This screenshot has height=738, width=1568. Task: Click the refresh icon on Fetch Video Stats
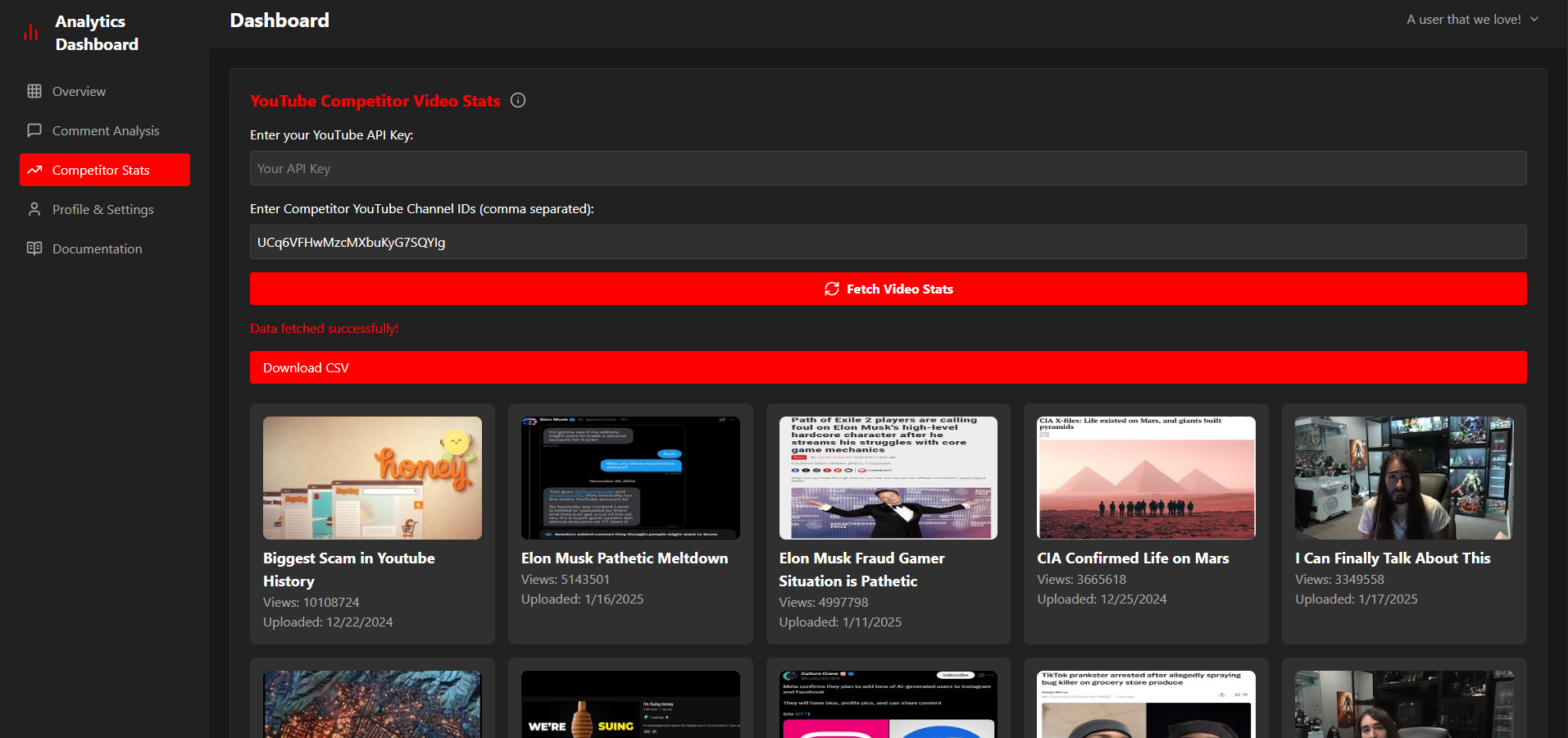point(832,289)
